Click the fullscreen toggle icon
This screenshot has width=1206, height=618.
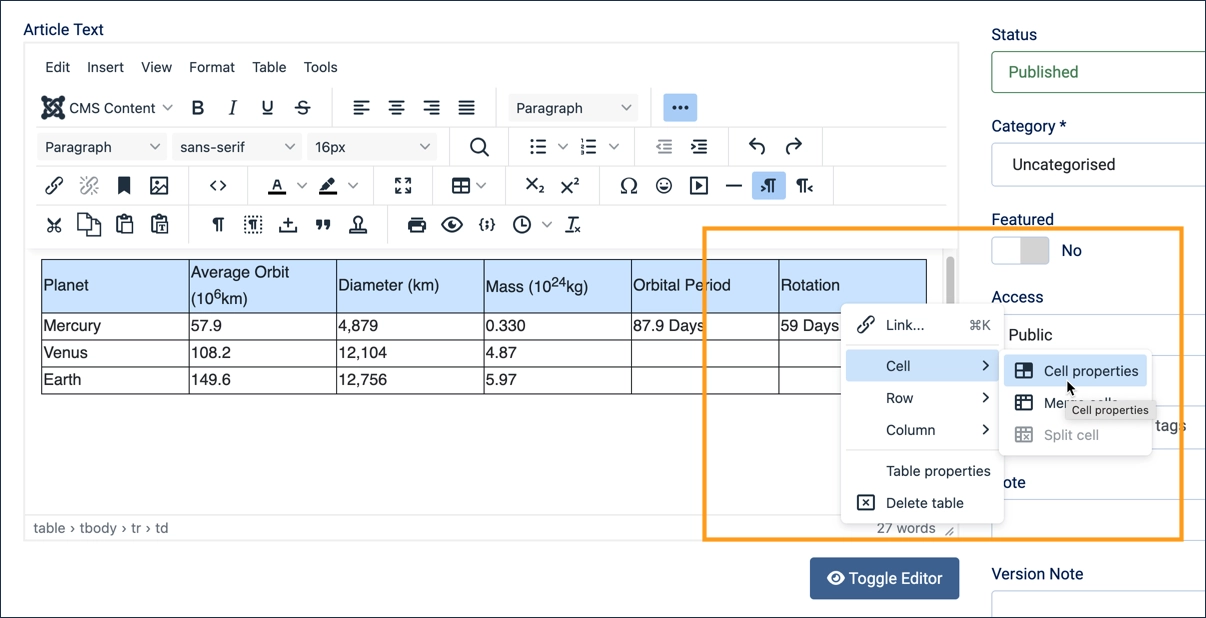403,185
